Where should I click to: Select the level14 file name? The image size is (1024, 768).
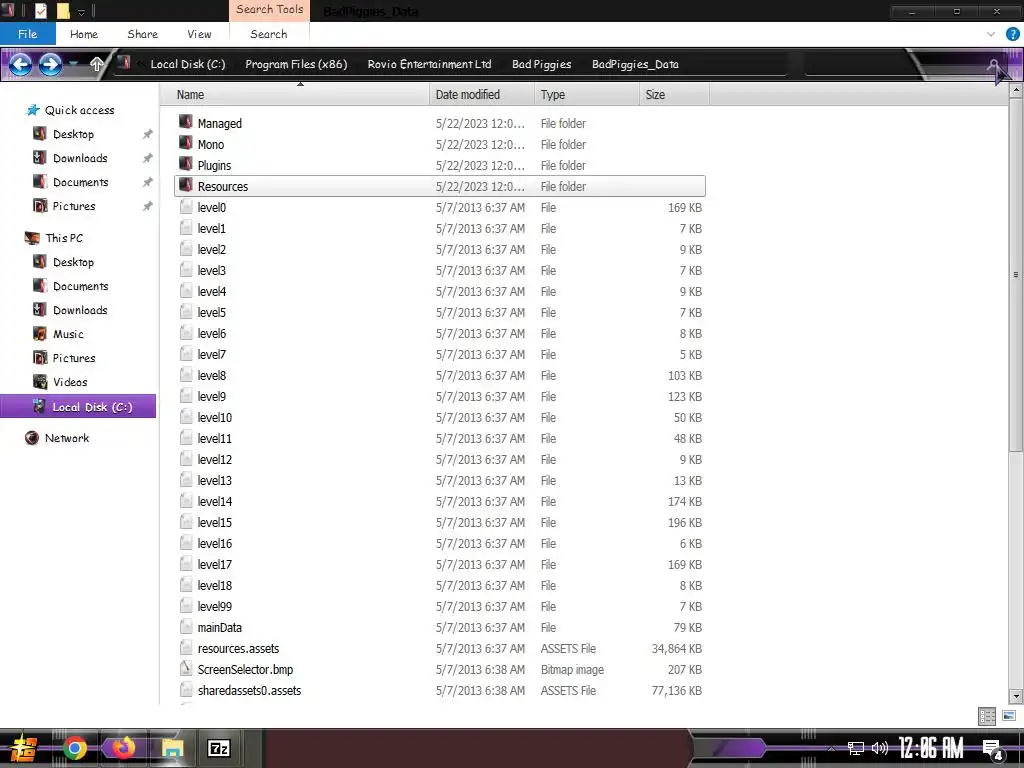(x=214, y=502)
